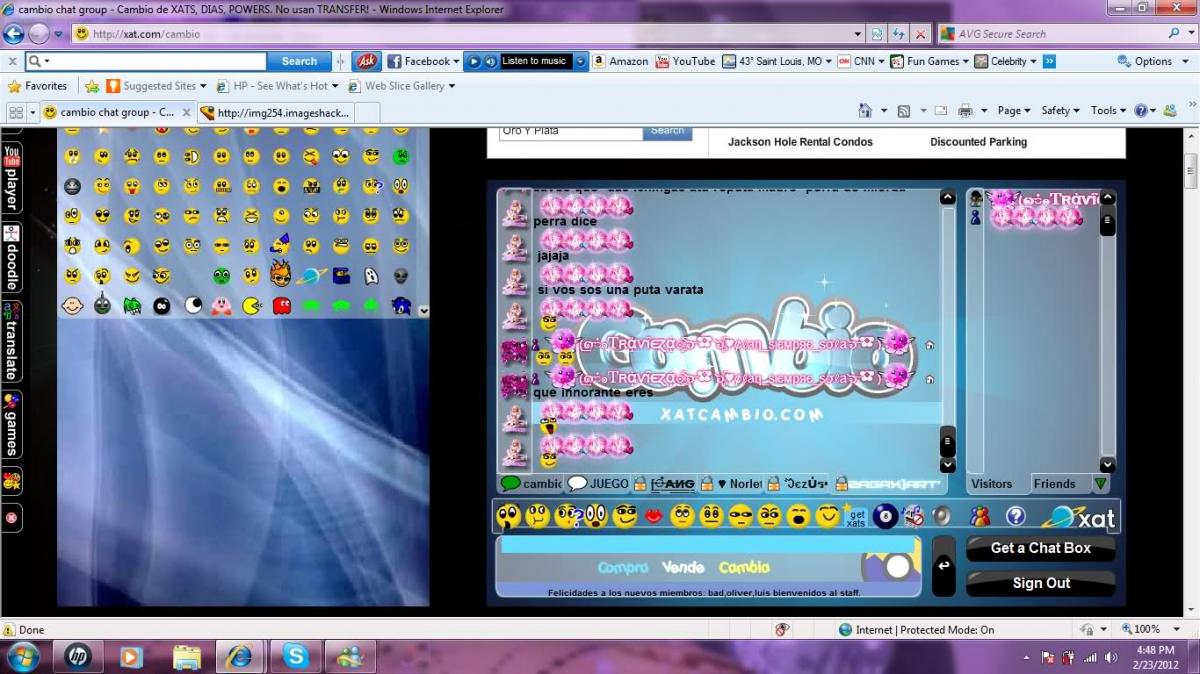Image resolution: width=1200 pixels, height=674 pixels.
Task: Click the green triangle toggle beside Friends
Action: (1101, 484)
